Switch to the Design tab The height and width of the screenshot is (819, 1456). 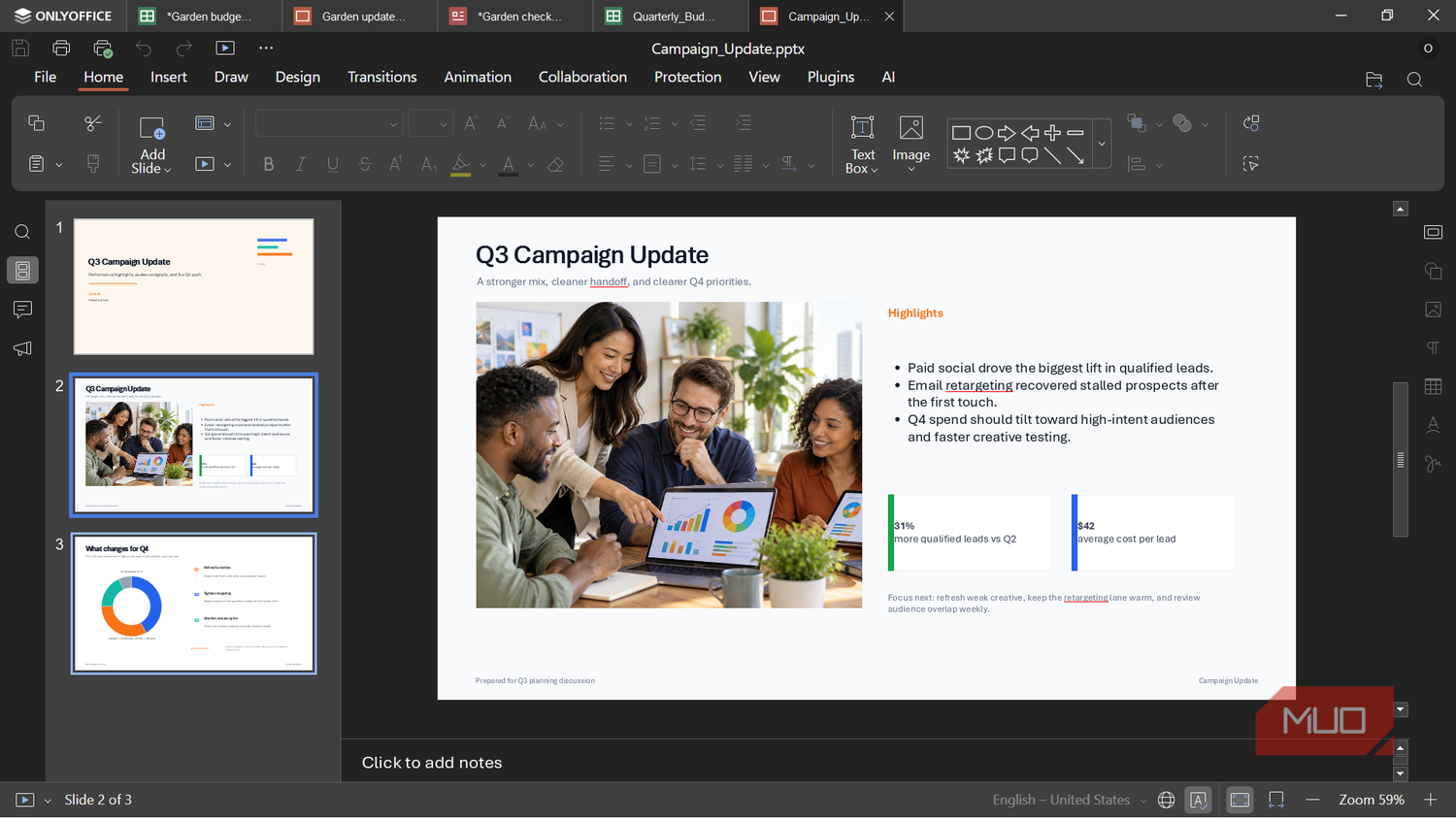[x=298, y=77]
